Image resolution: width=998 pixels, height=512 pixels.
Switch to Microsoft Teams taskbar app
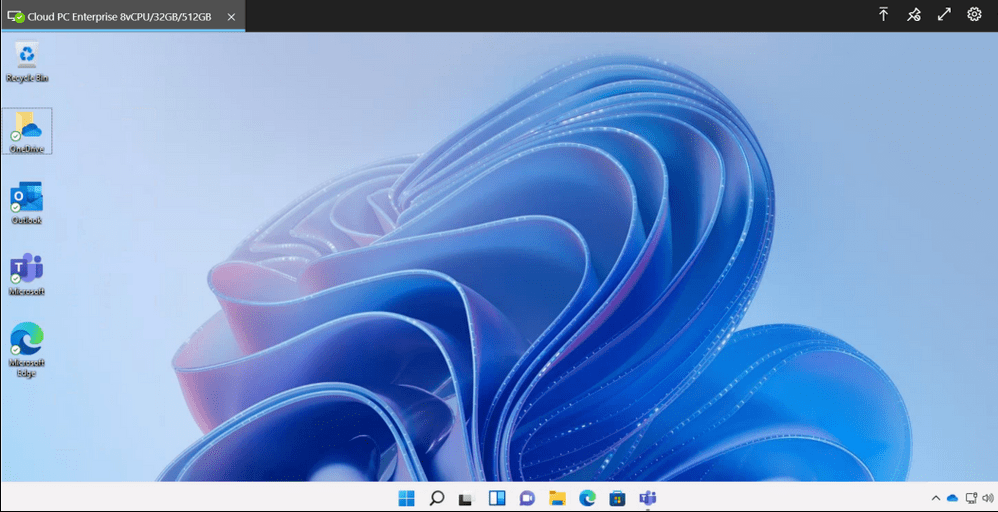pyautogui.click(x=647, y=498)
